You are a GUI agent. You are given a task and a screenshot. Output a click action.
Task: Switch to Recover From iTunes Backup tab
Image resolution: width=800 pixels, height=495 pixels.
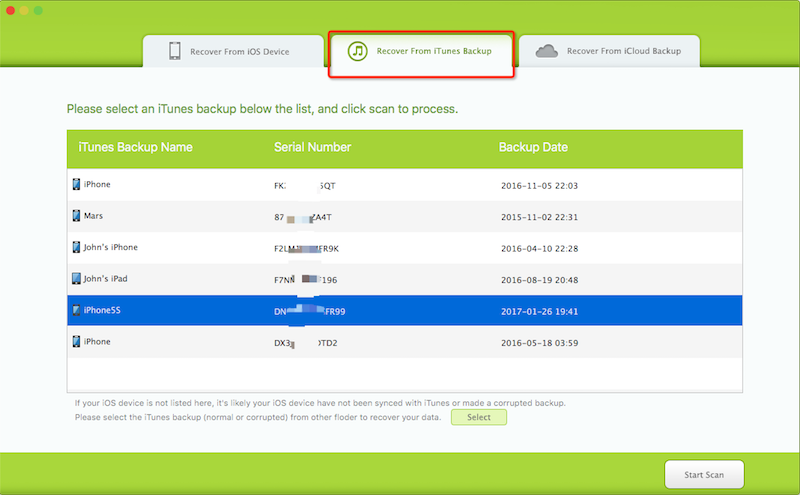tap(421, 54)
